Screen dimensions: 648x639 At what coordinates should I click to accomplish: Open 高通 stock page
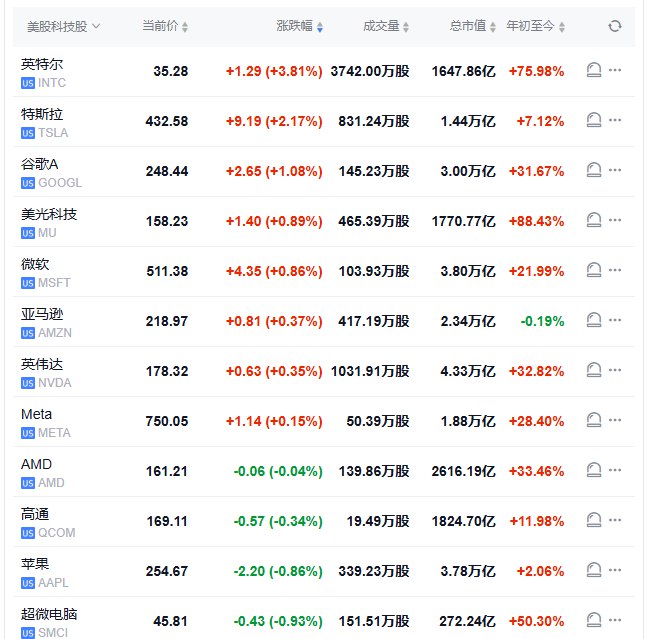(35, 515)
